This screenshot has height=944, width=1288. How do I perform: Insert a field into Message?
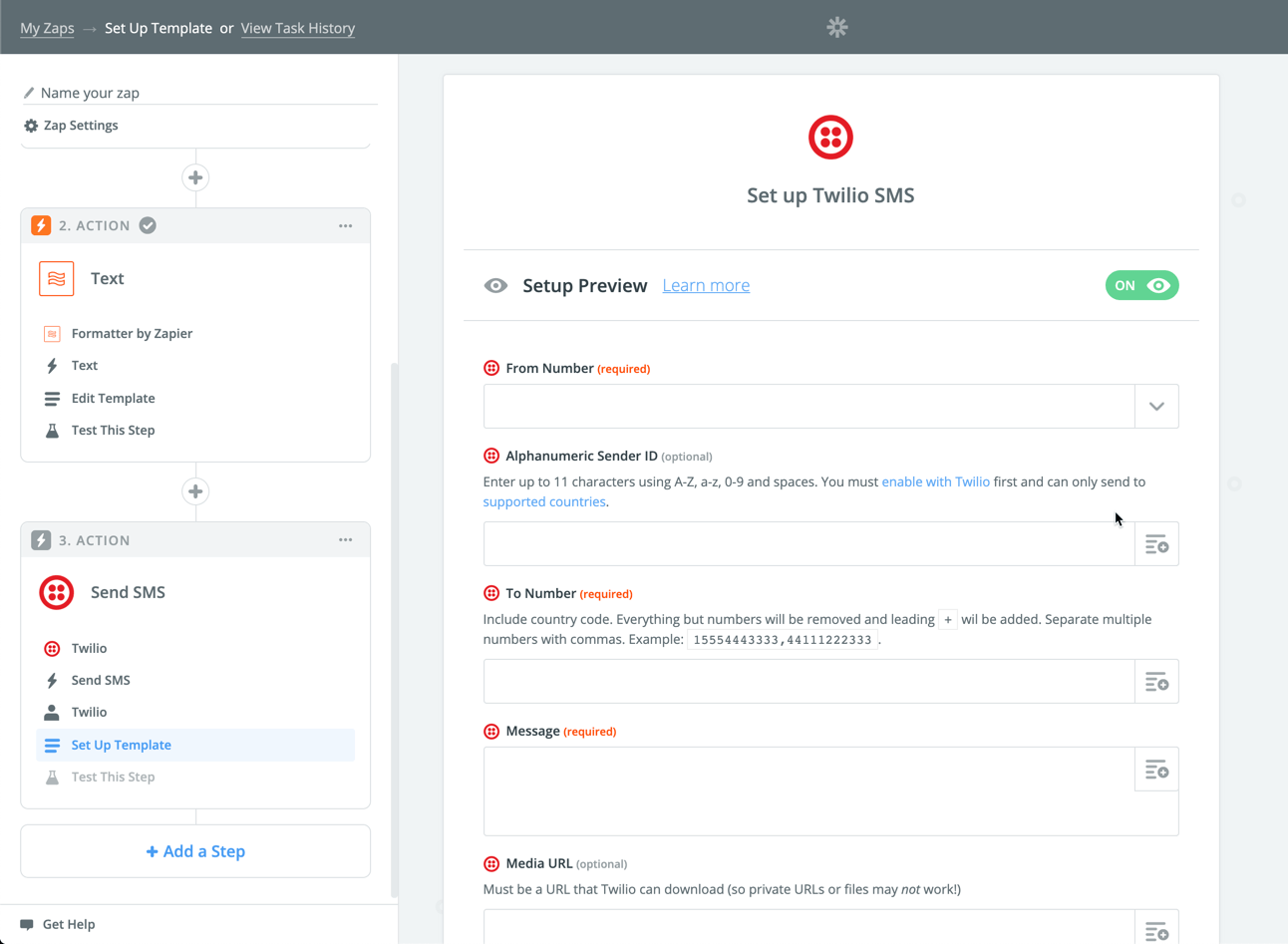point(1156,770)
